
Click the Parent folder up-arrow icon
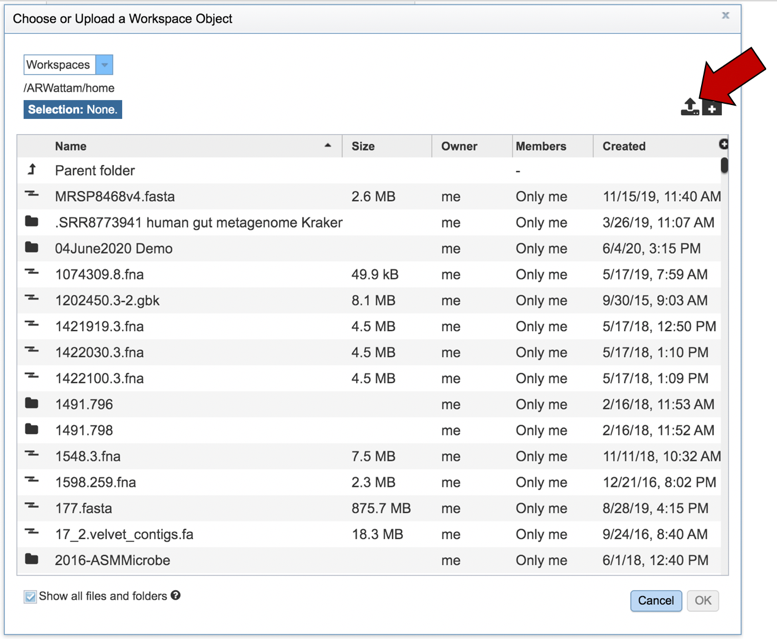[32, 170]
